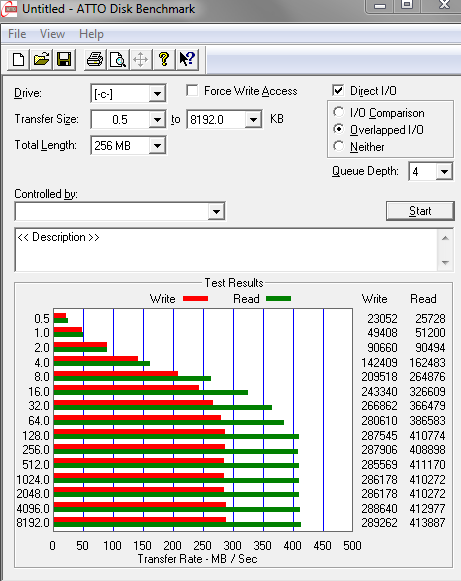Click the Print Preview toolbar icon
The width and height of the screenshot is (461, 581).
coord(118,59)
